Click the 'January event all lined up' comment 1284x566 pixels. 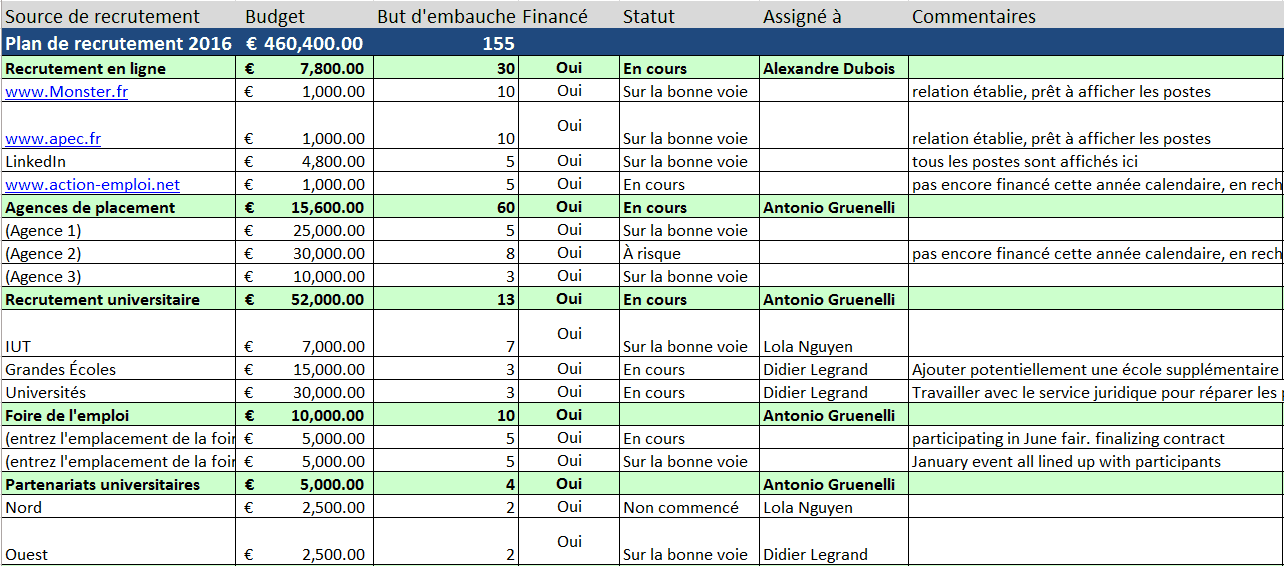pyautogui.click(x=1066, y=462)
